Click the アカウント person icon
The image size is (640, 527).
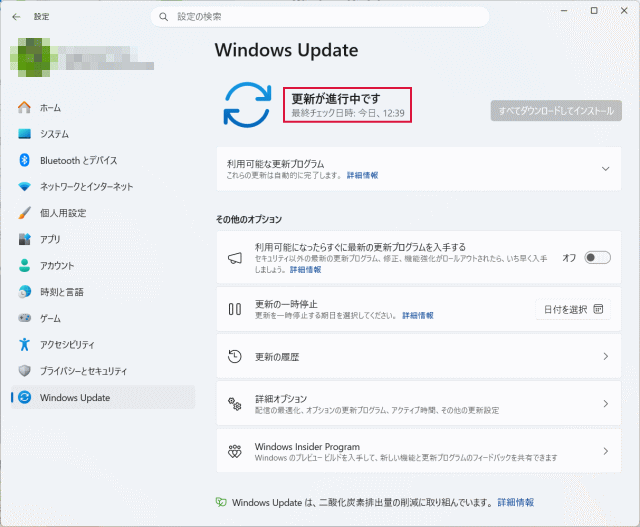24,265
